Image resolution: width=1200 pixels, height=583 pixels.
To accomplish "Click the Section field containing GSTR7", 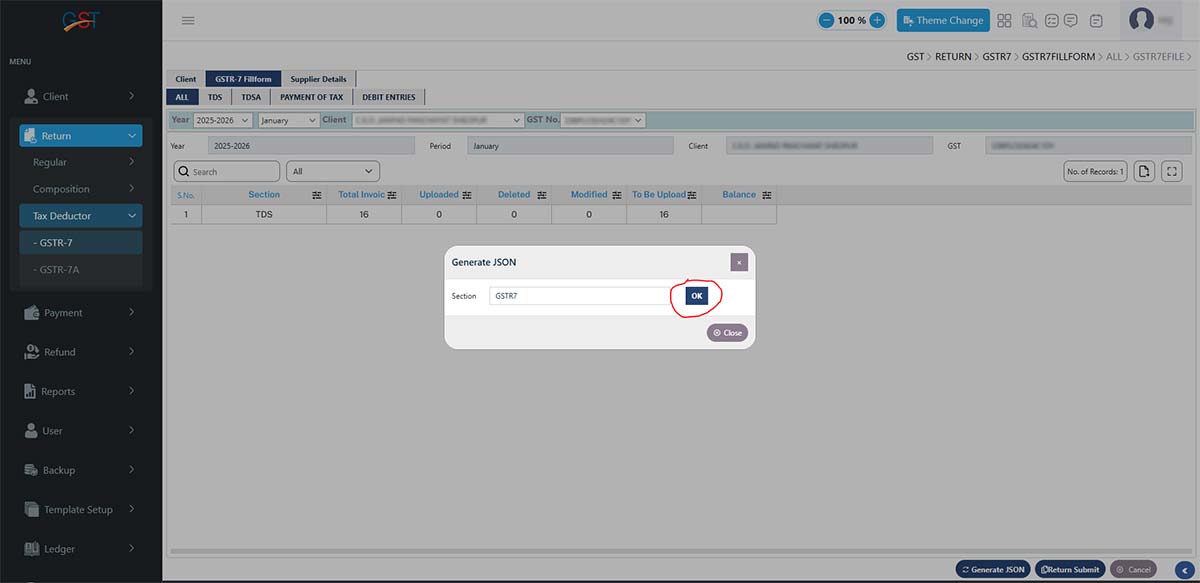I will point(580,296).
